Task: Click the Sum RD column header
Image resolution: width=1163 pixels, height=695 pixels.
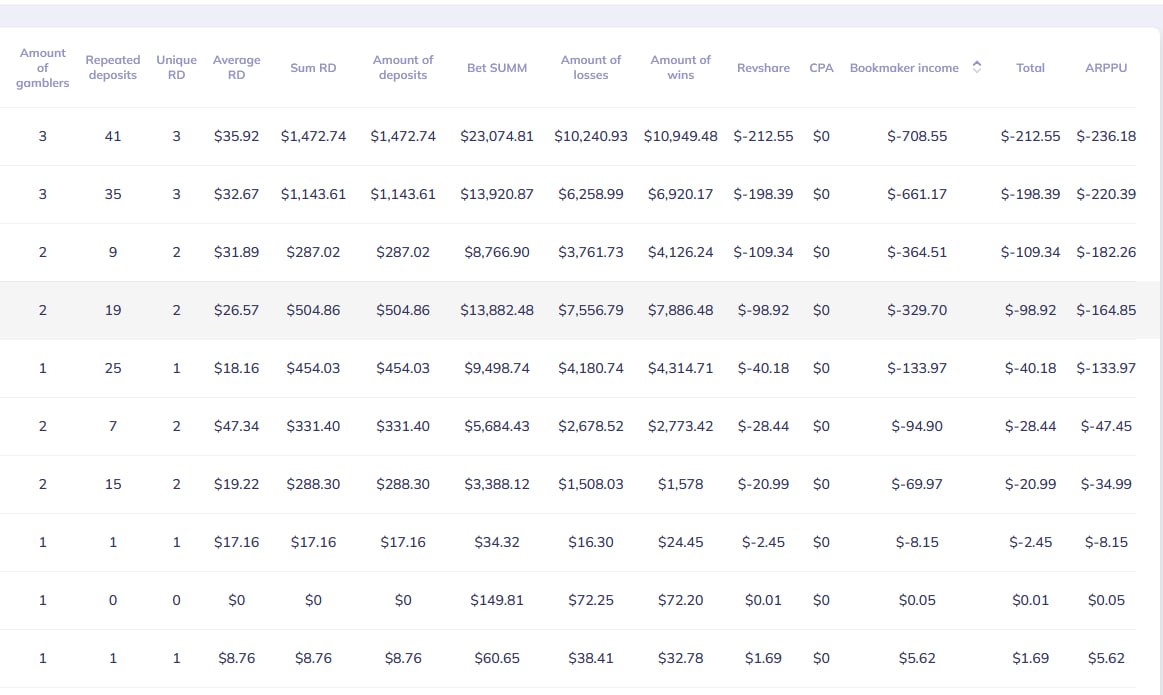Action: (313, 68)
